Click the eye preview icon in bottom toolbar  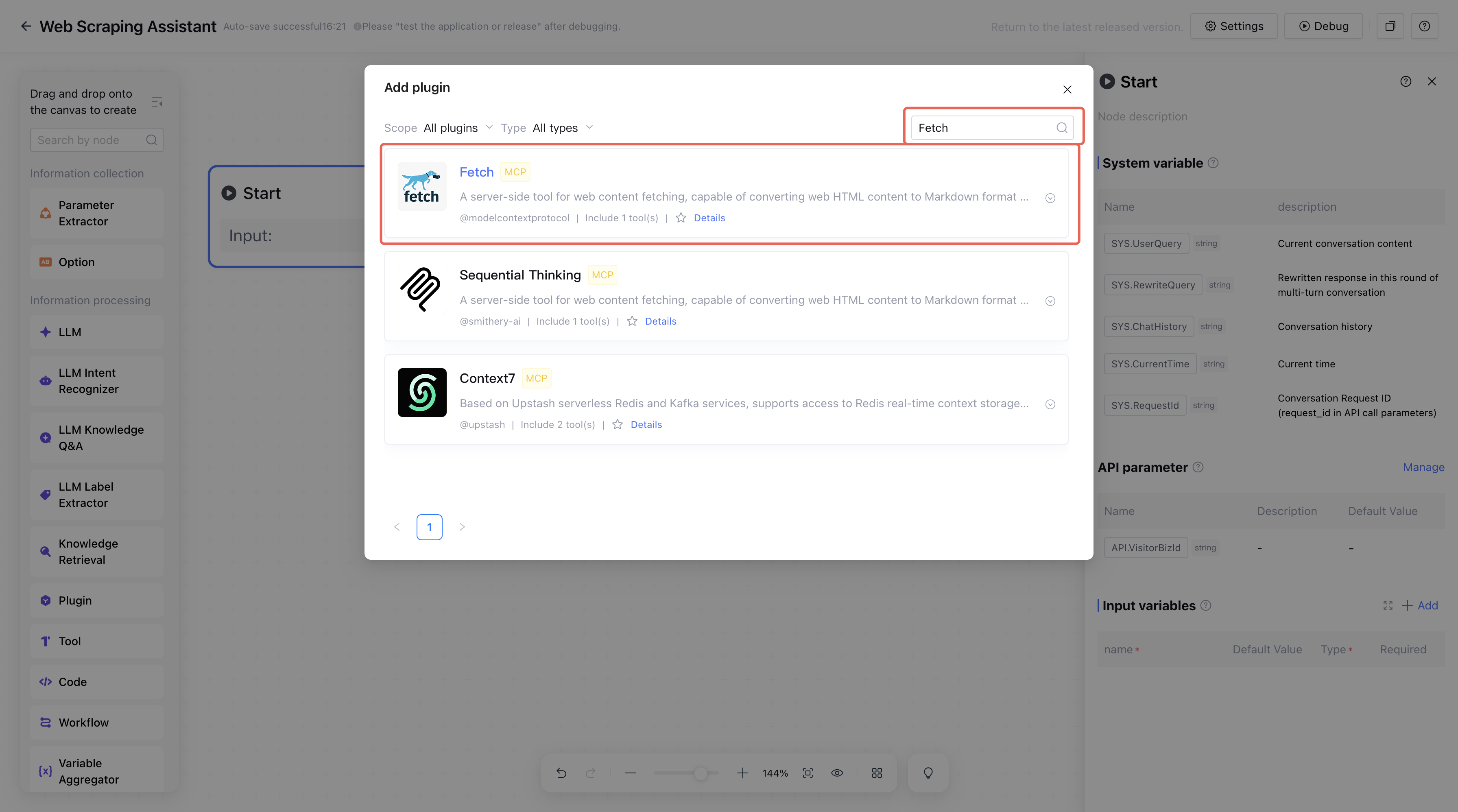(x=836, y=773)
